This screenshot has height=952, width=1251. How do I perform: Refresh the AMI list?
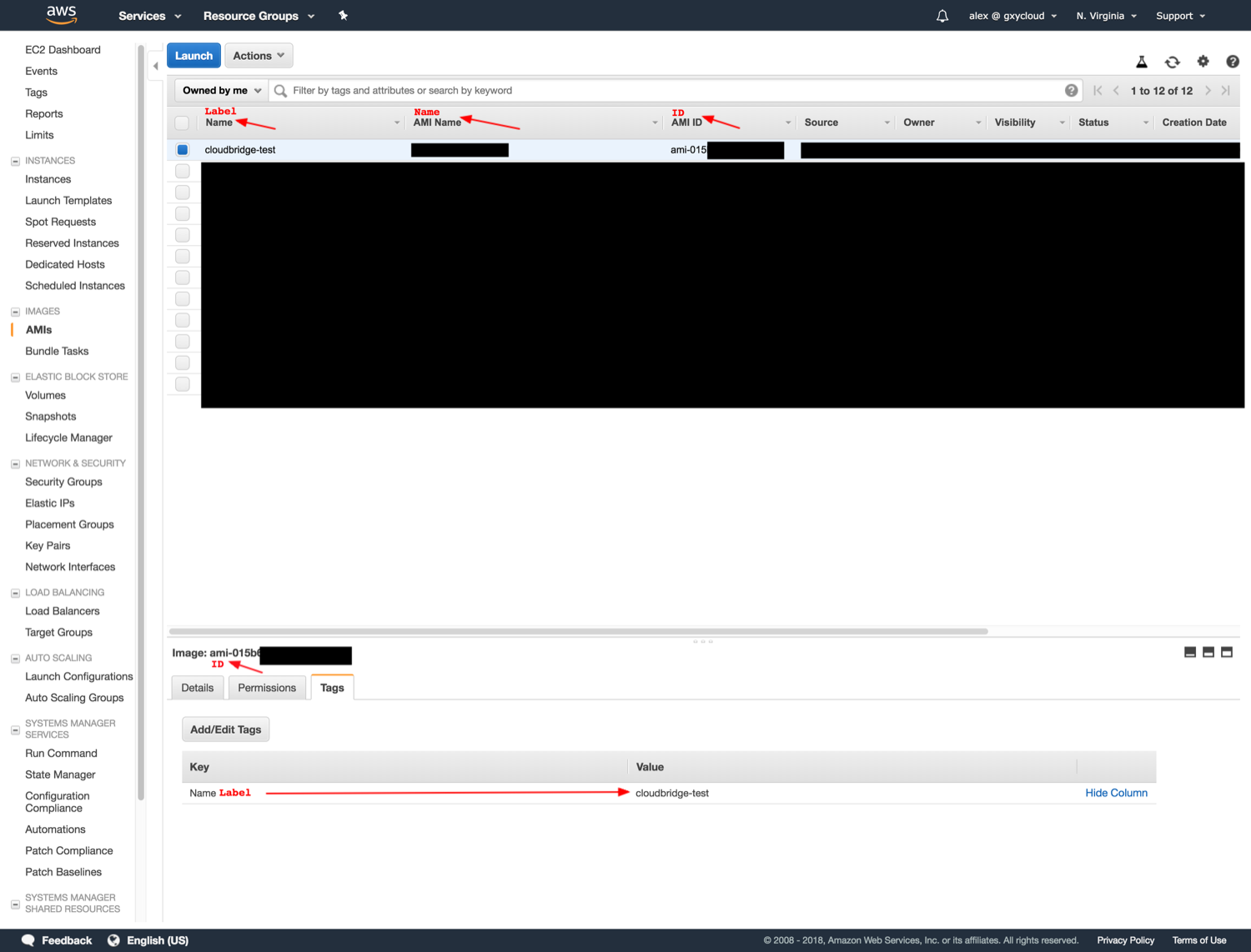[1173, 62]
